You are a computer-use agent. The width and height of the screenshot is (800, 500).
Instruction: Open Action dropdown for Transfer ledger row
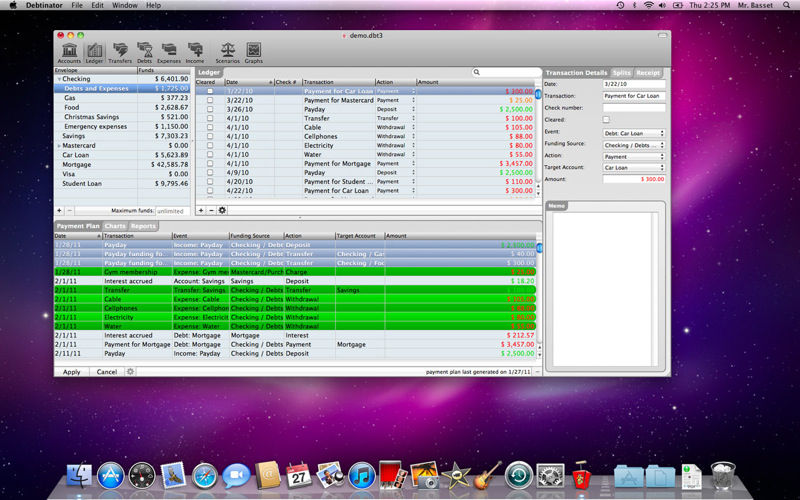point(395,118)
